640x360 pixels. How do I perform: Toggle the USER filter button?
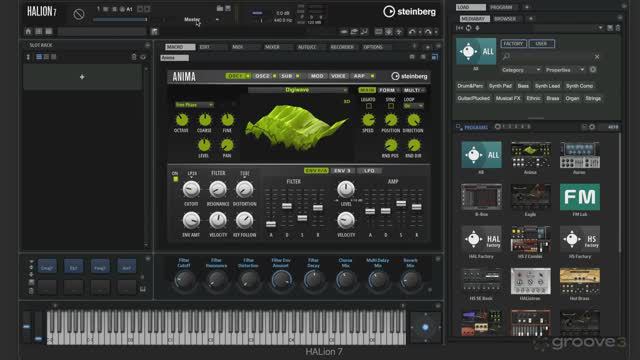click(x=542, y=44)
